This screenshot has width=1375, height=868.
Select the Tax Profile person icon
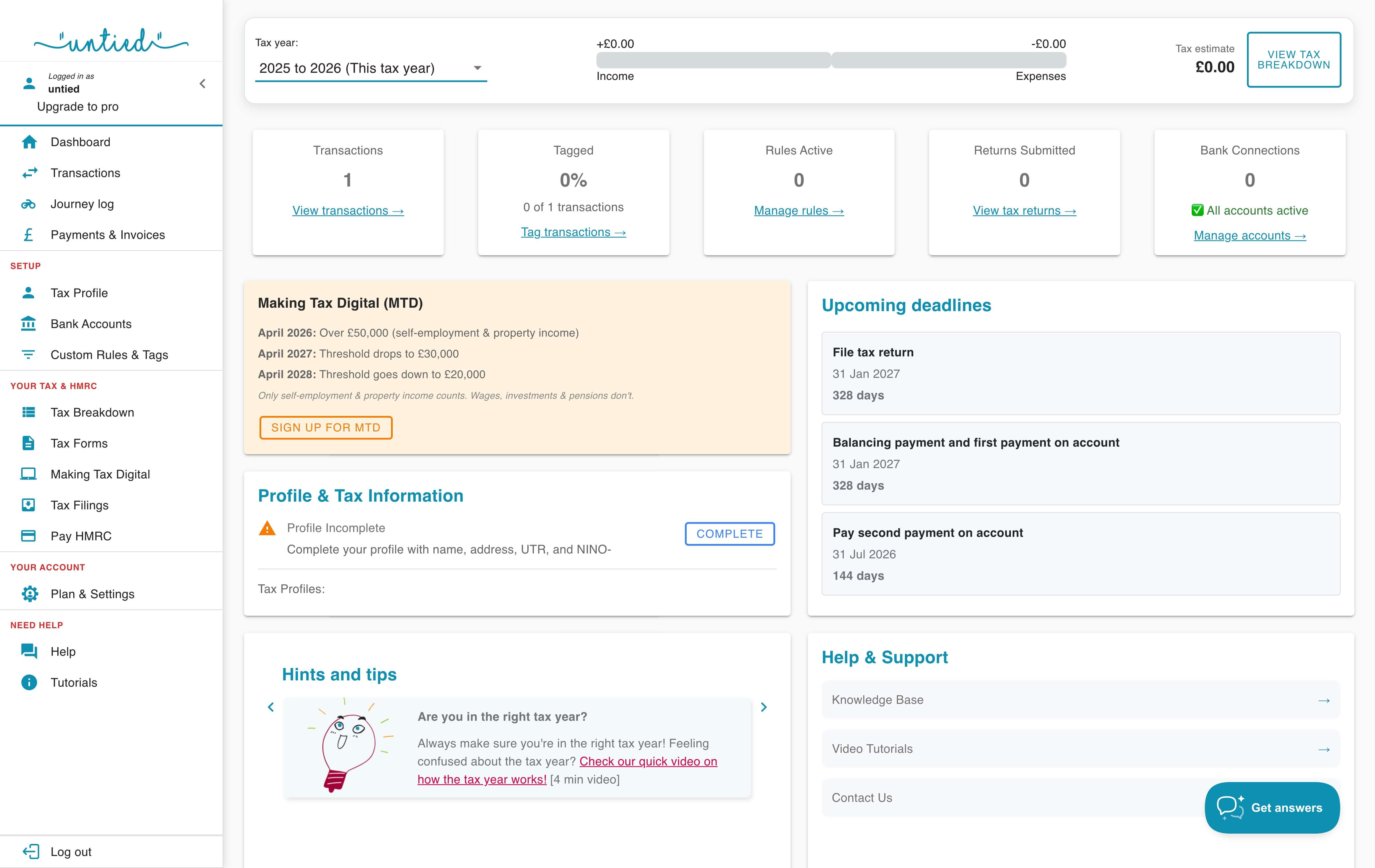(28, 292)
